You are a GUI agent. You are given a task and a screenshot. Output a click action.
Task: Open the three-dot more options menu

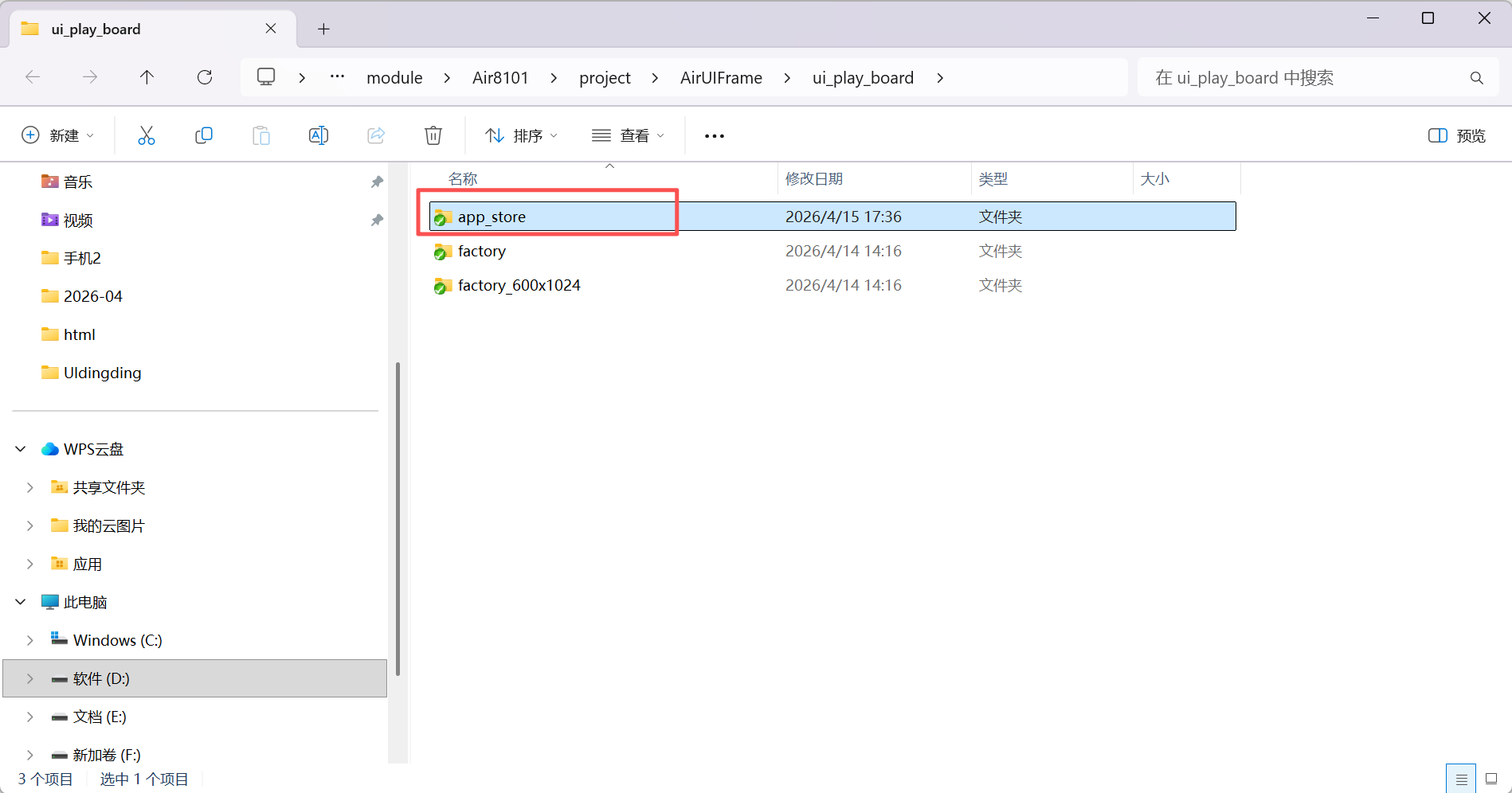pos(715,136)
